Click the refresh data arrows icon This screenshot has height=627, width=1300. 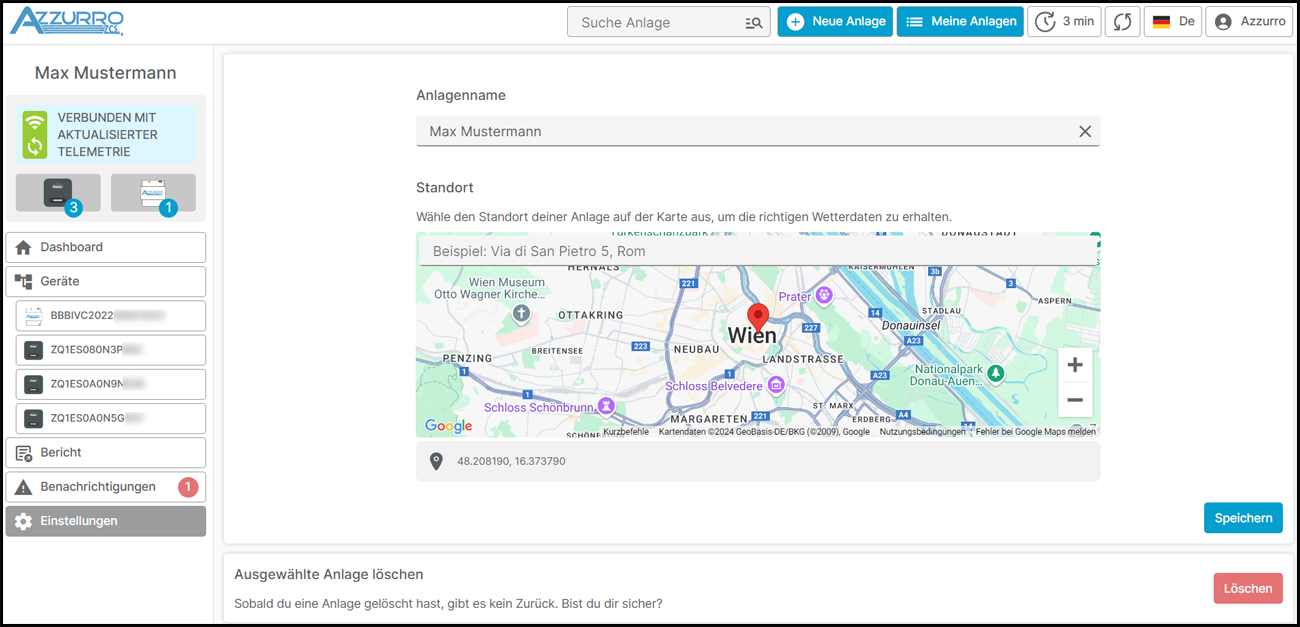pos(1122,22)
